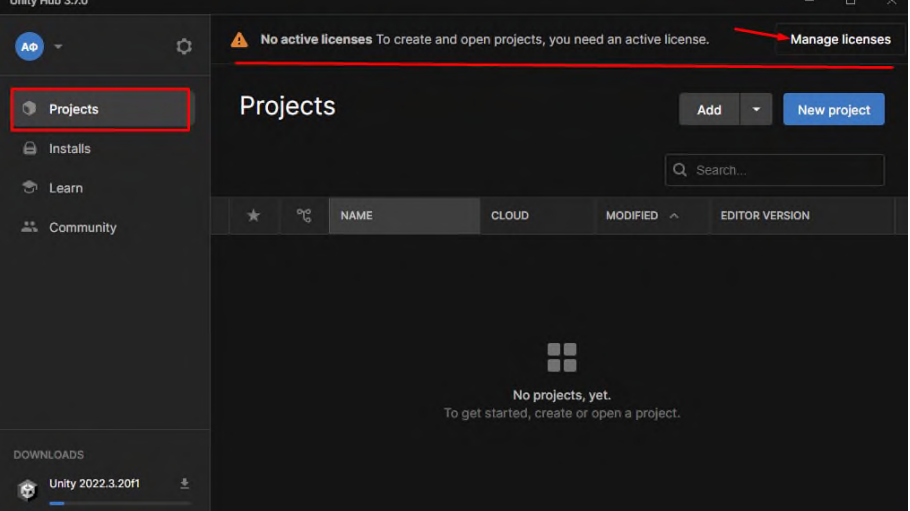Focus the project Search field
Viewport: 910px width, 511px height.
(775, 170)
